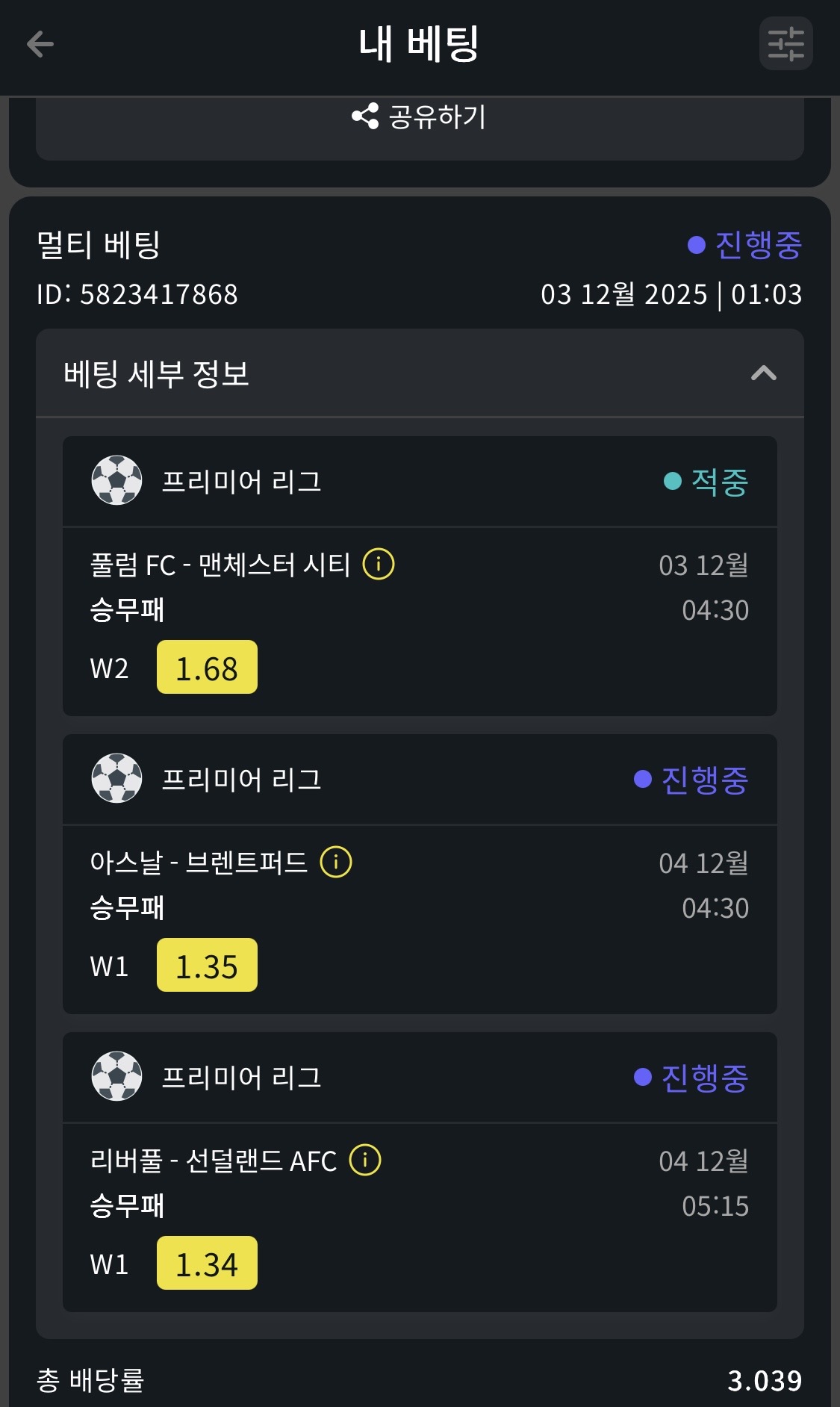This screenshot has height=1407, width=840.
Task: Click the 베팅 세부 정보 section header
Action: coord(157,373)
